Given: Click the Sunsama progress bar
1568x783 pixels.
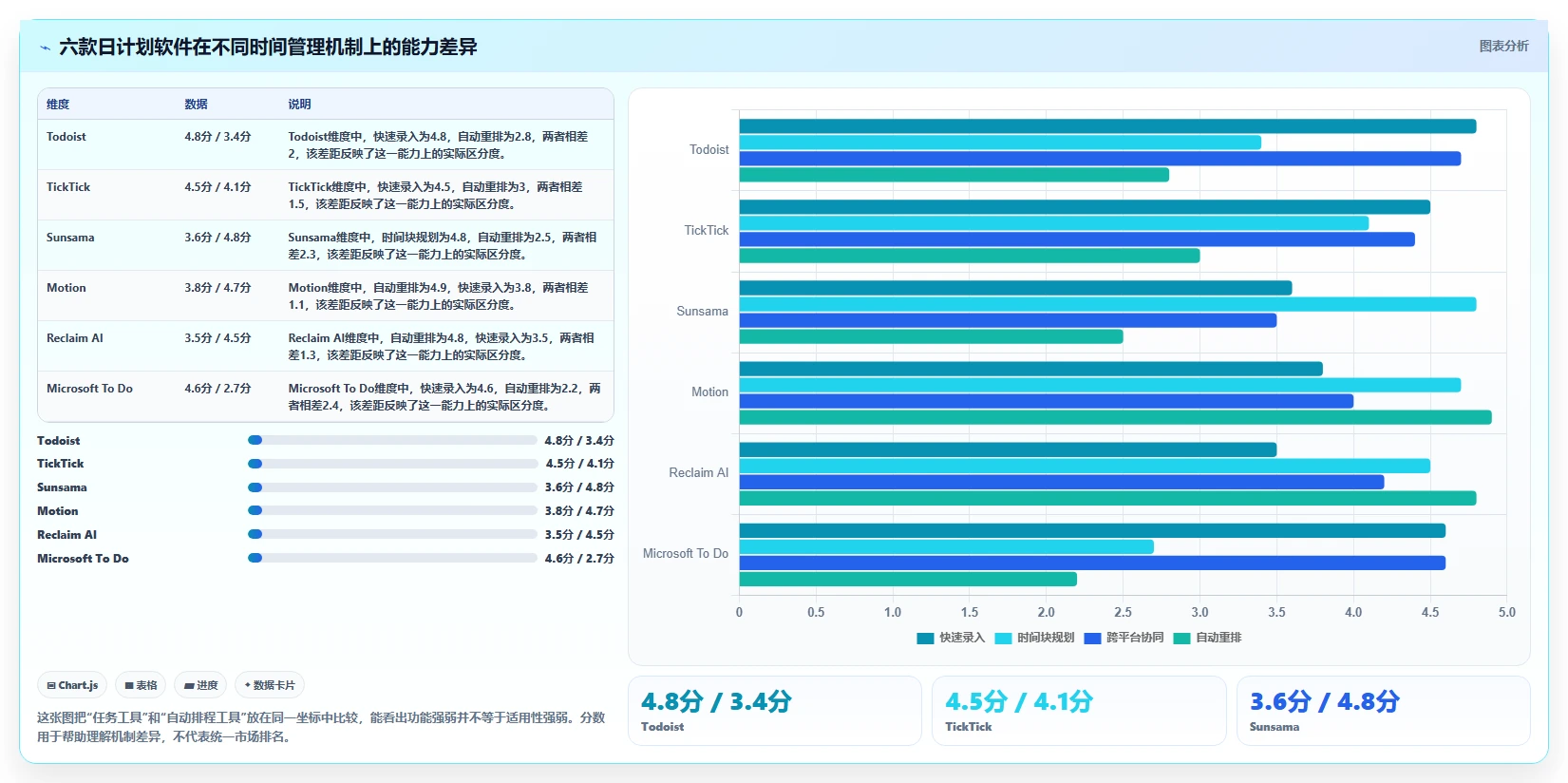Looking at the screenshot, I should (x=392, y=487).
